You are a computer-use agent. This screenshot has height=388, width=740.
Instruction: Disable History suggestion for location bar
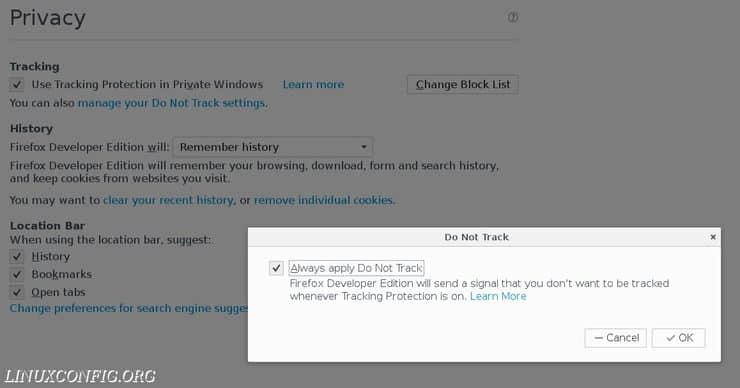[17, 257]
